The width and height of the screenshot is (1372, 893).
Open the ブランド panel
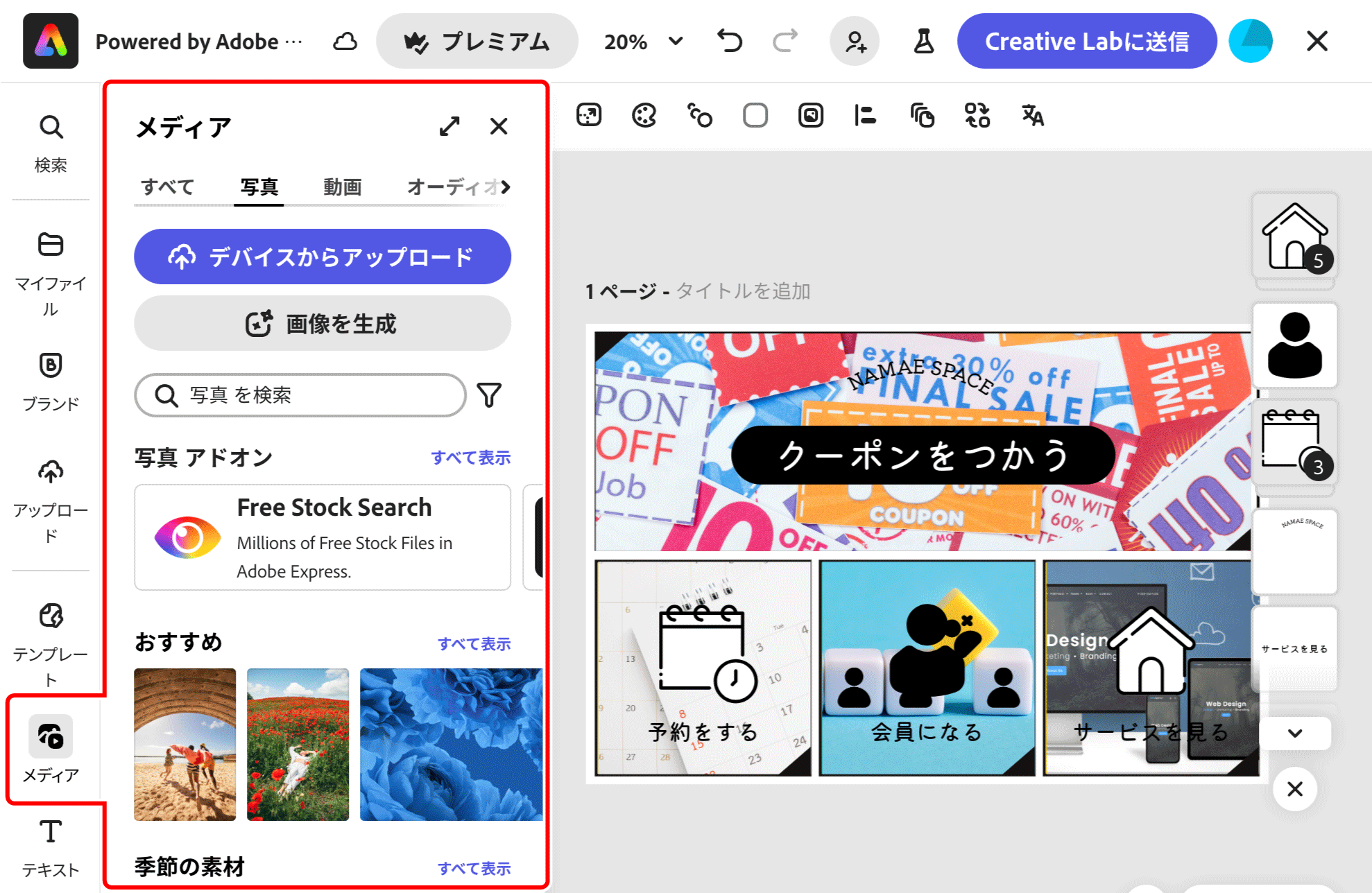click(50, 378)
